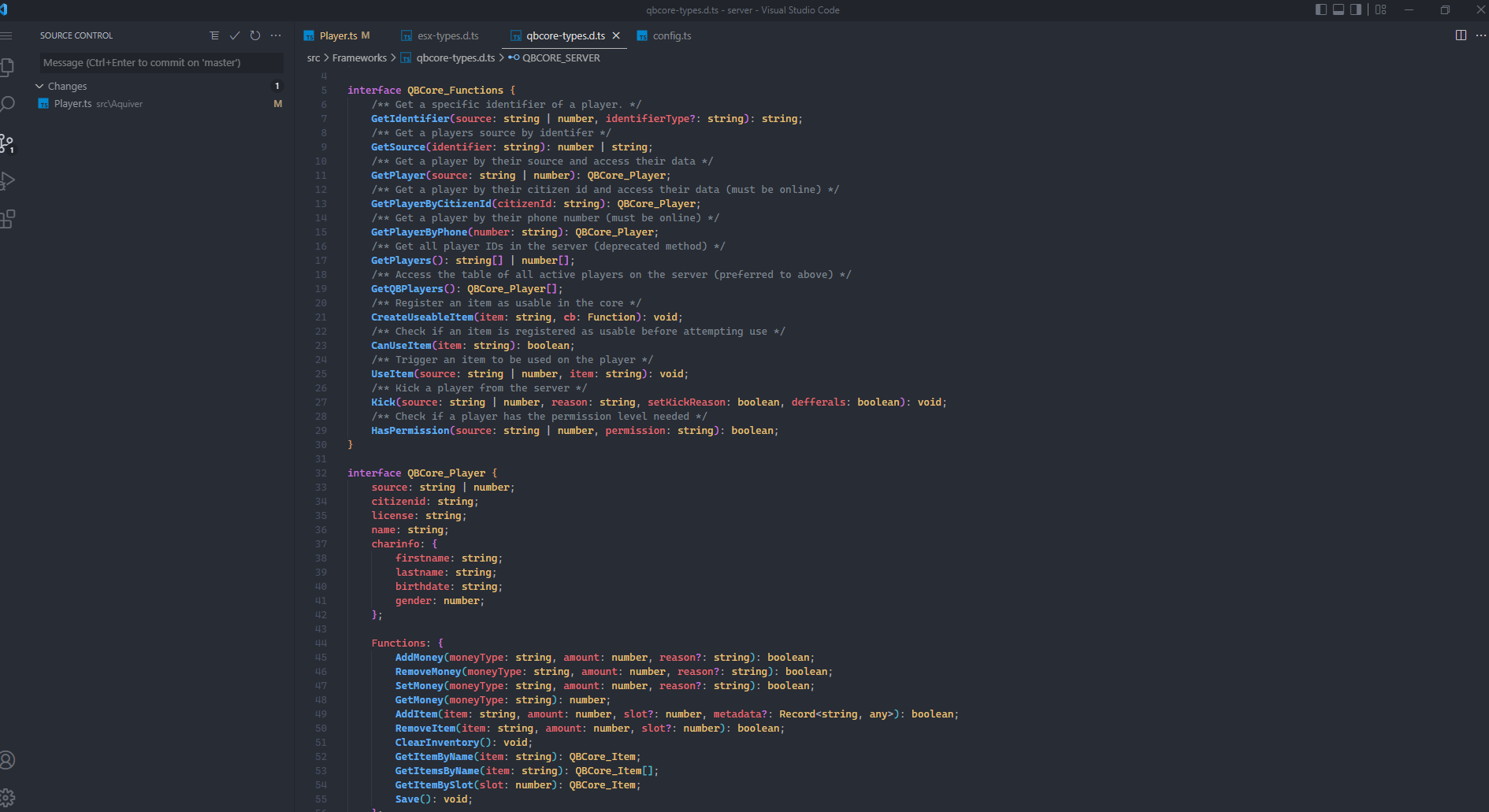Click QBCore_Functions interface name

(x=455, y=91)
